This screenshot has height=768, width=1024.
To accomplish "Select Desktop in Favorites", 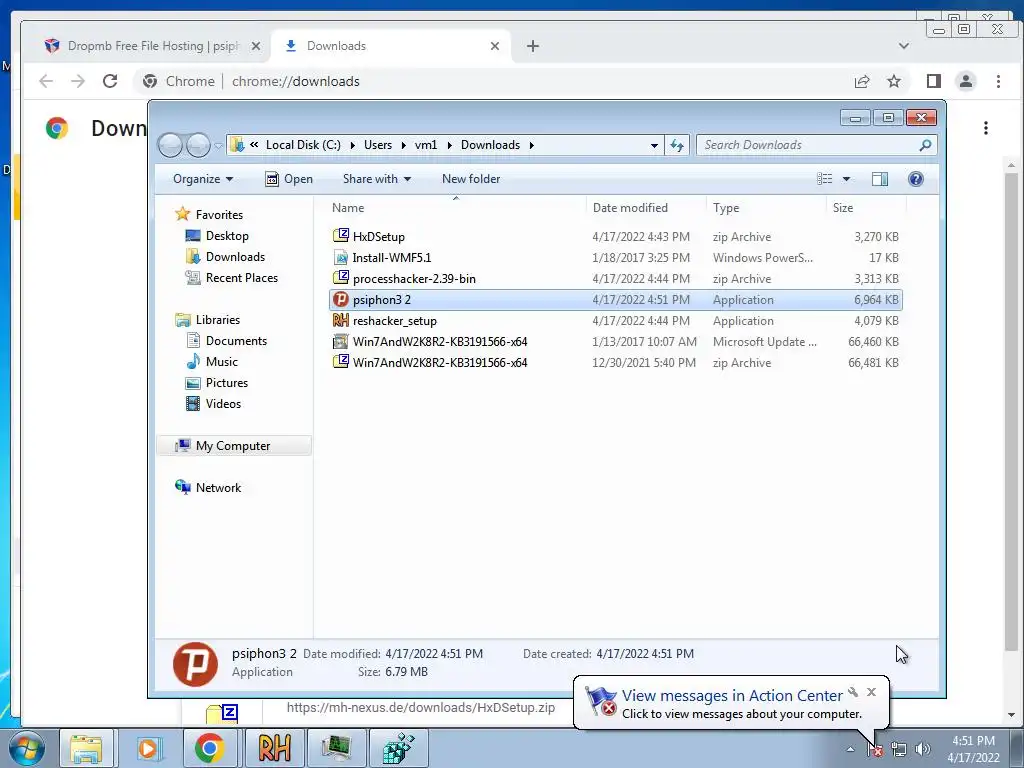I will [227, 236].
